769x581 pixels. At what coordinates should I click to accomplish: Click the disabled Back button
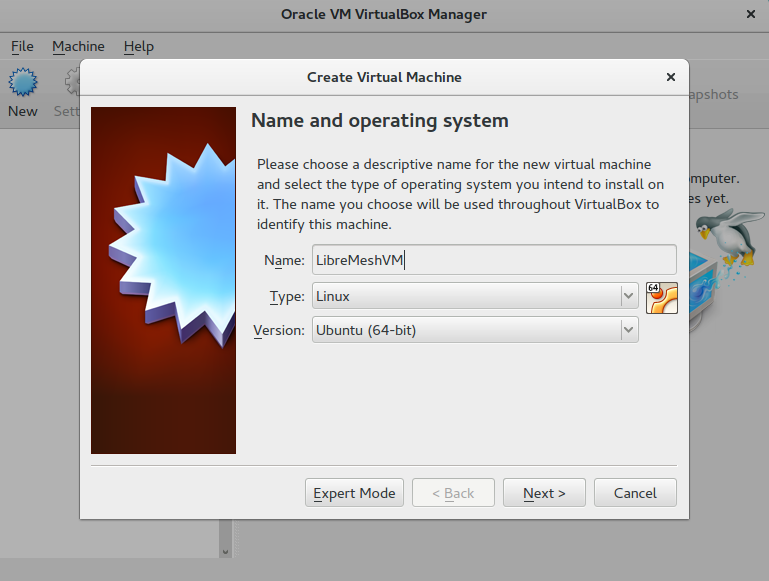click(x=453, y=493)
